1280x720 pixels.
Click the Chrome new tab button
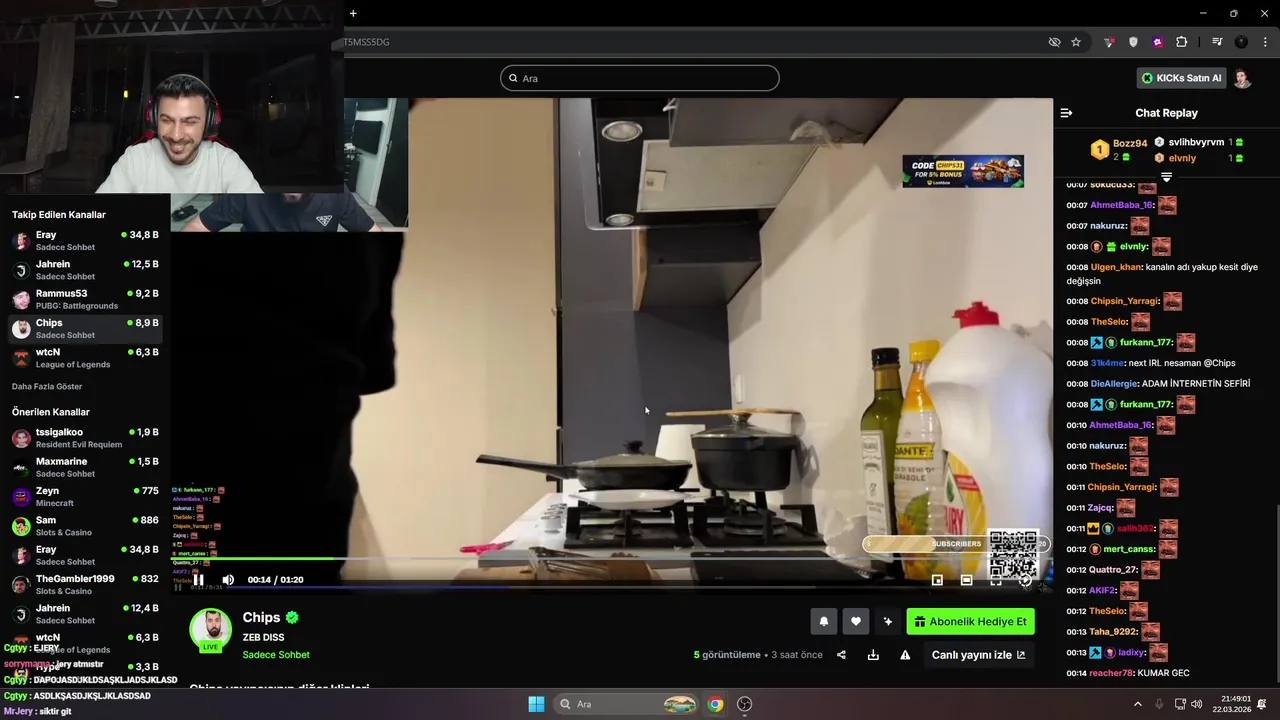click(353, 13)
